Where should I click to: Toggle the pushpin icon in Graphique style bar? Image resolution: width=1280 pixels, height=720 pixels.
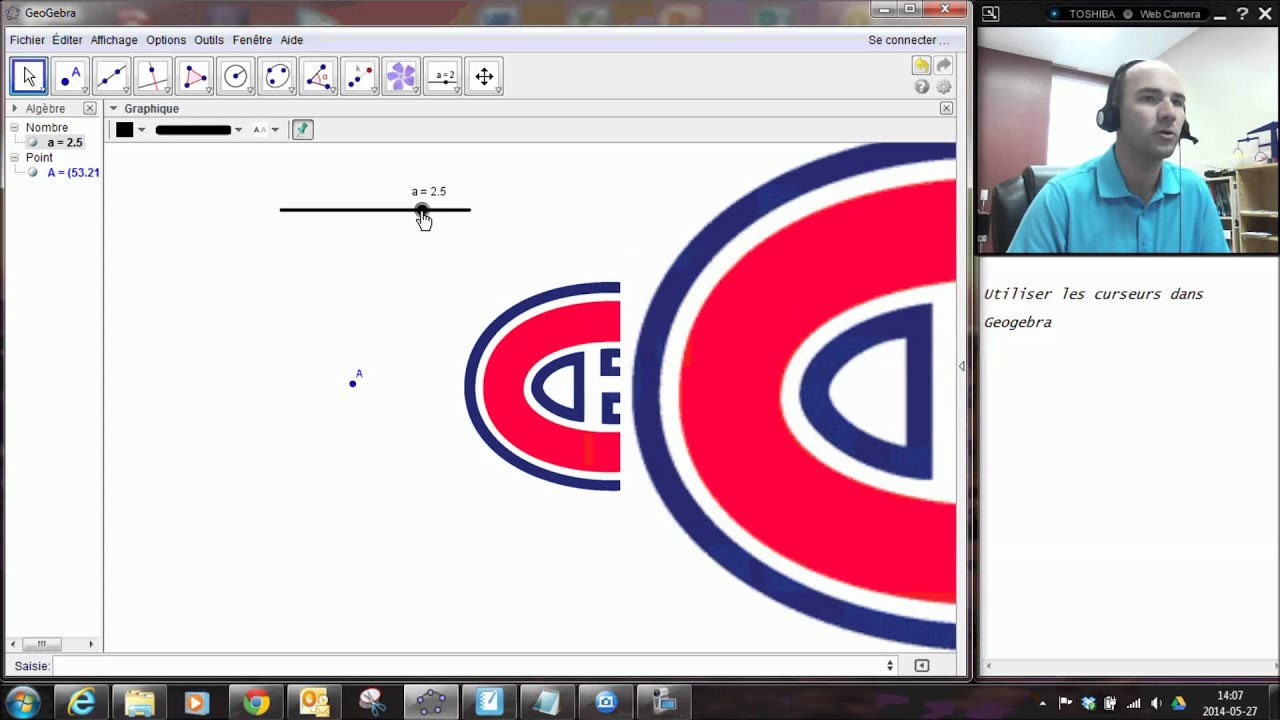pyautogui.click(x=302, y=129)
